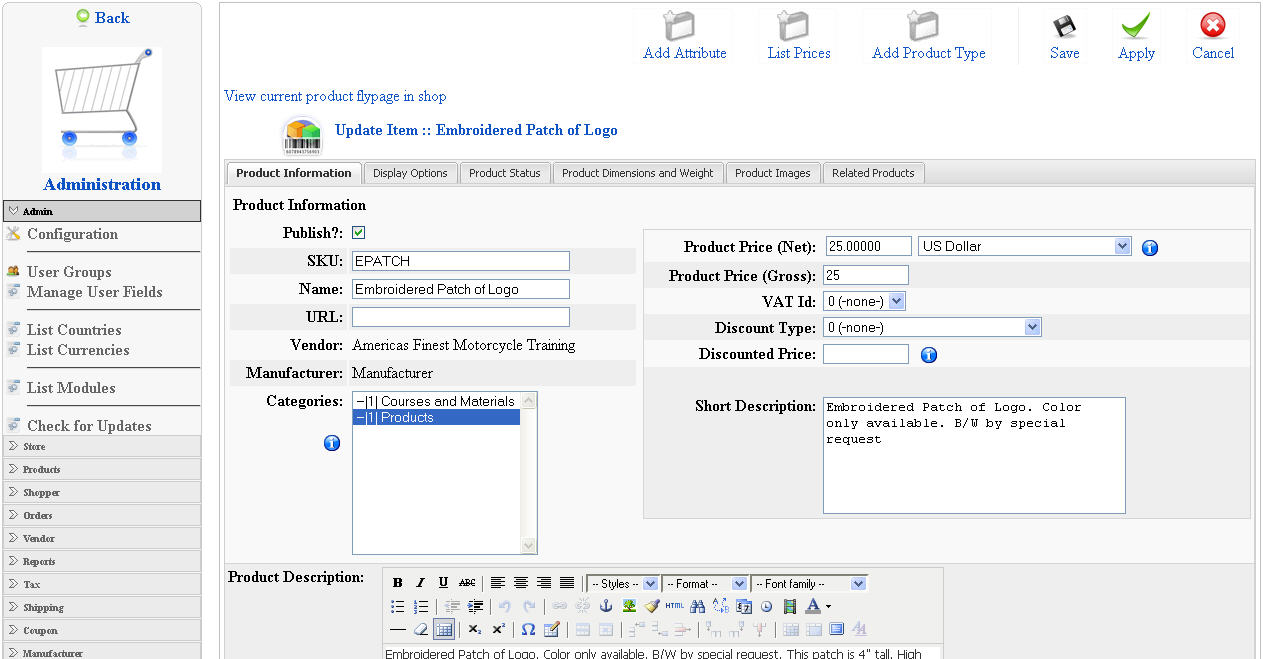Select the Product Information tab
Screen dimensions: 1263x659
[294, 173]
